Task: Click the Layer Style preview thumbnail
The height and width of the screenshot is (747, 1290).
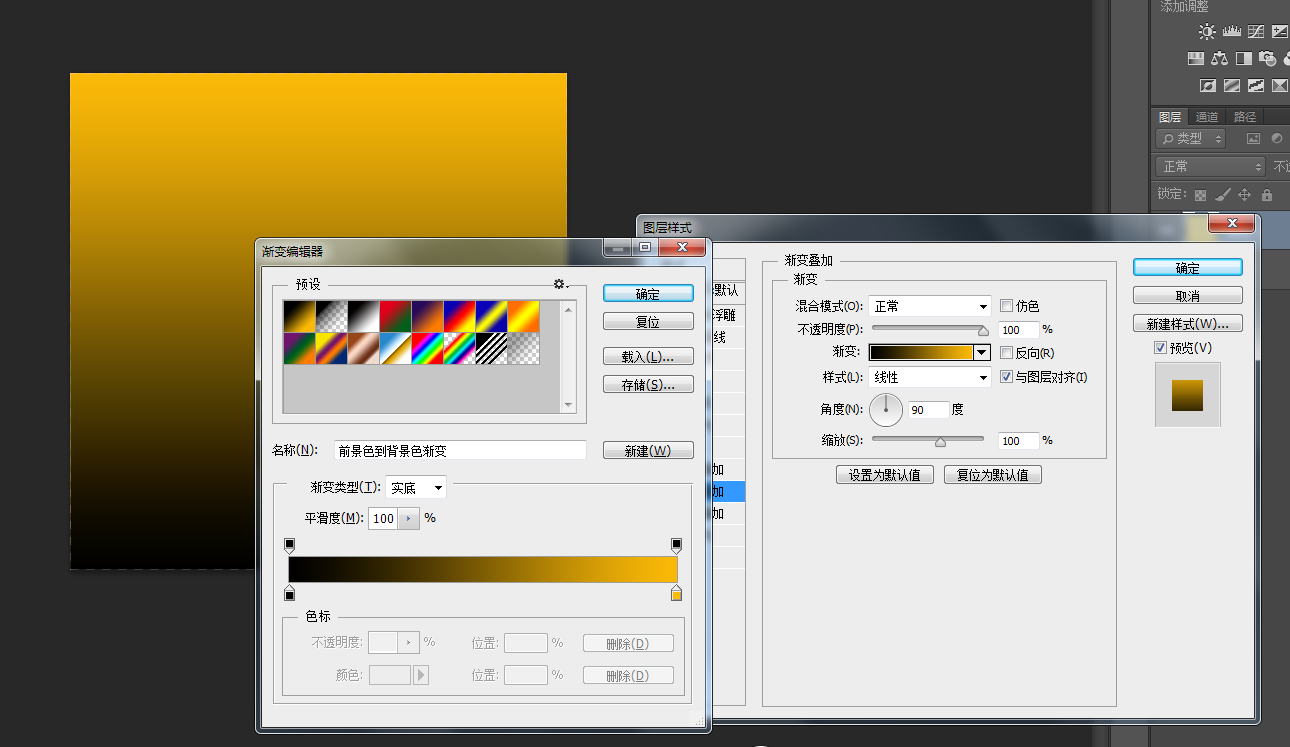Action: [x=1188, y=394]
